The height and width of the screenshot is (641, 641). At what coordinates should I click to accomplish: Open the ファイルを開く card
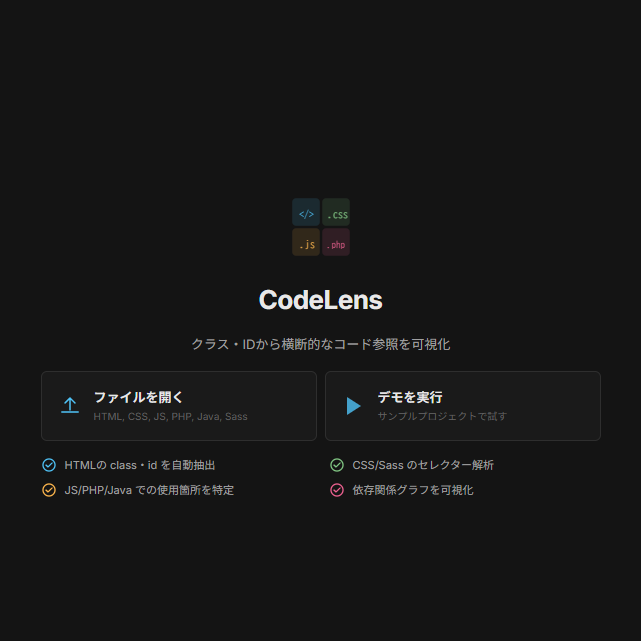(x=179, y=406)
